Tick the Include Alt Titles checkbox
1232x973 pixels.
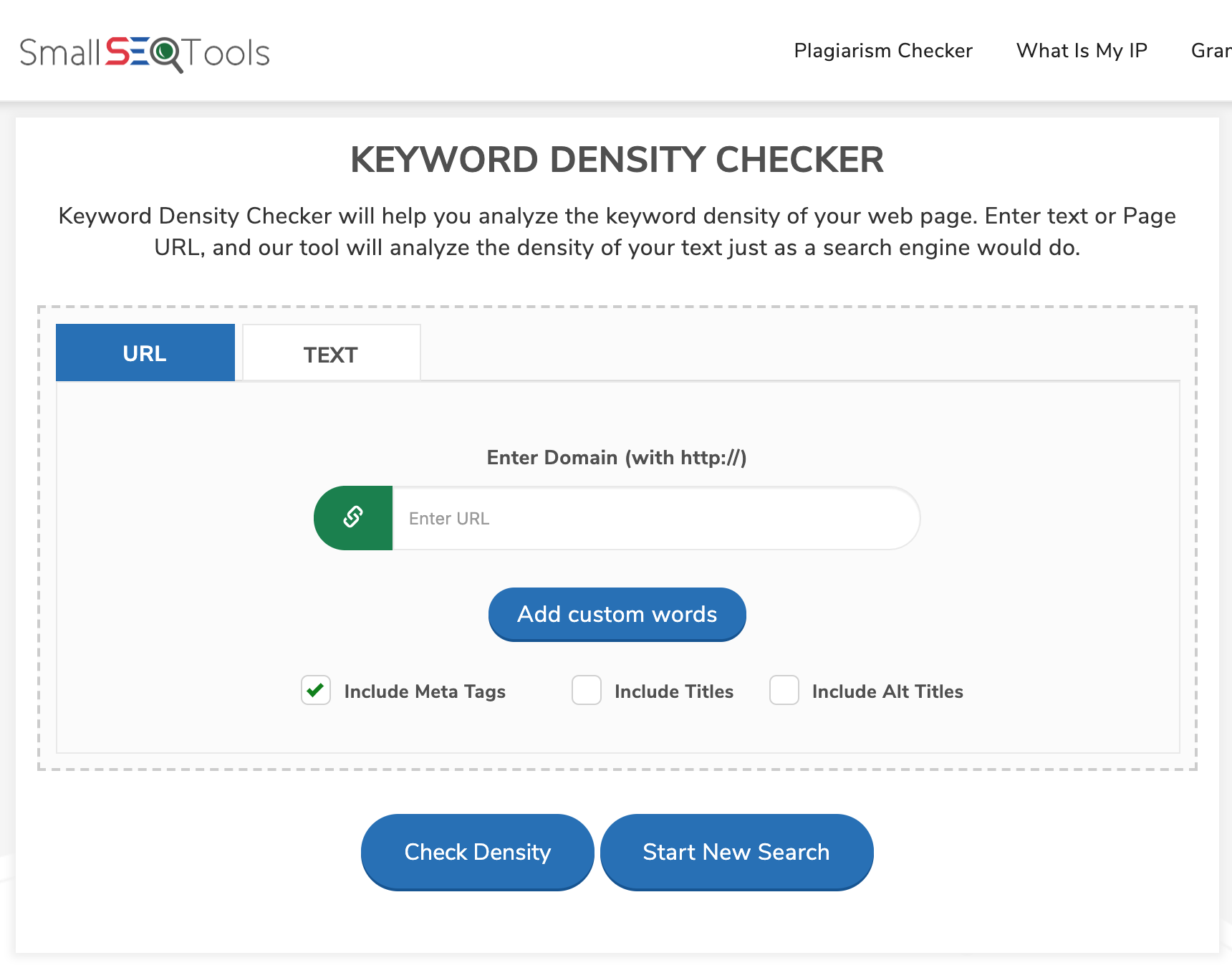[x=784, y=691]
